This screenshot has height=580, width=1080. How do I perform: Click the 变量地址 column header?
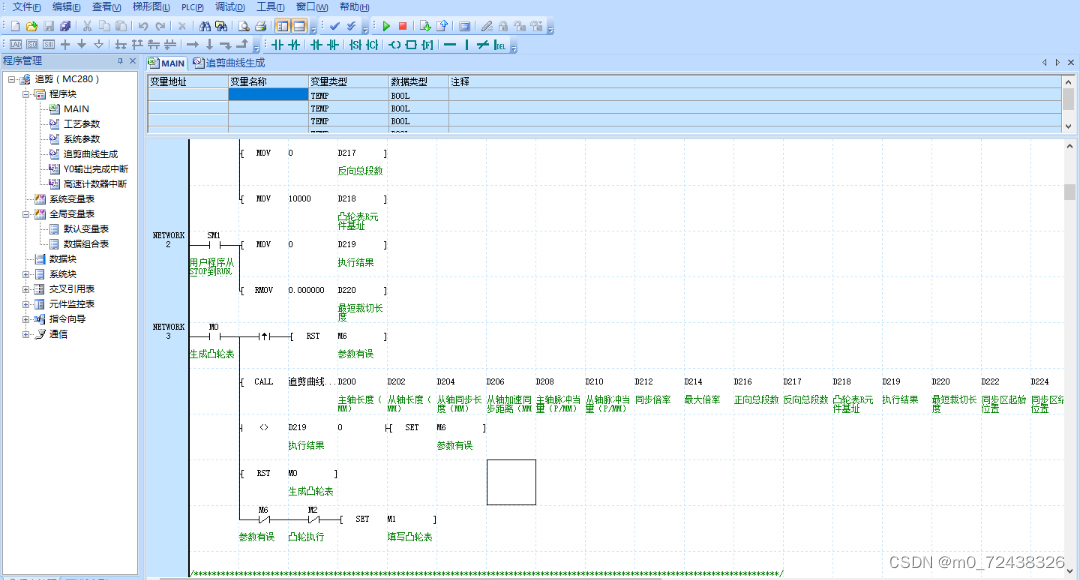187,81
